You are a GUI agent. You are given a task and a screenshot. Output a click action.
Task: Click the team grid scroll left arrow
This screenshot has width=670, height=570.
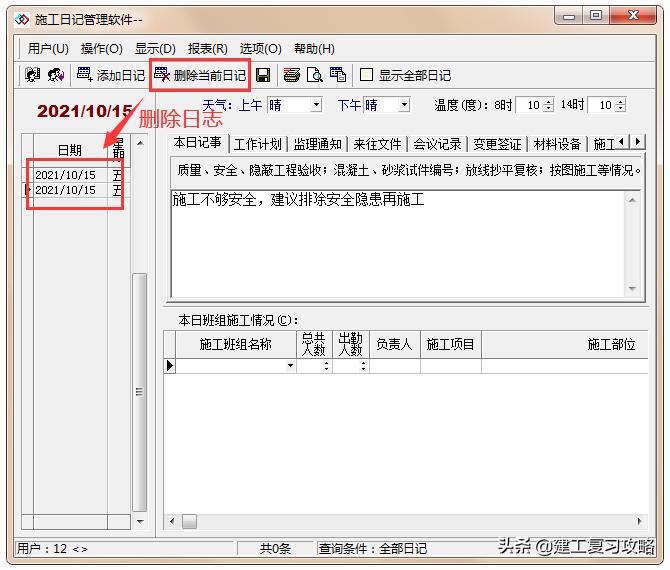point(172,521)
